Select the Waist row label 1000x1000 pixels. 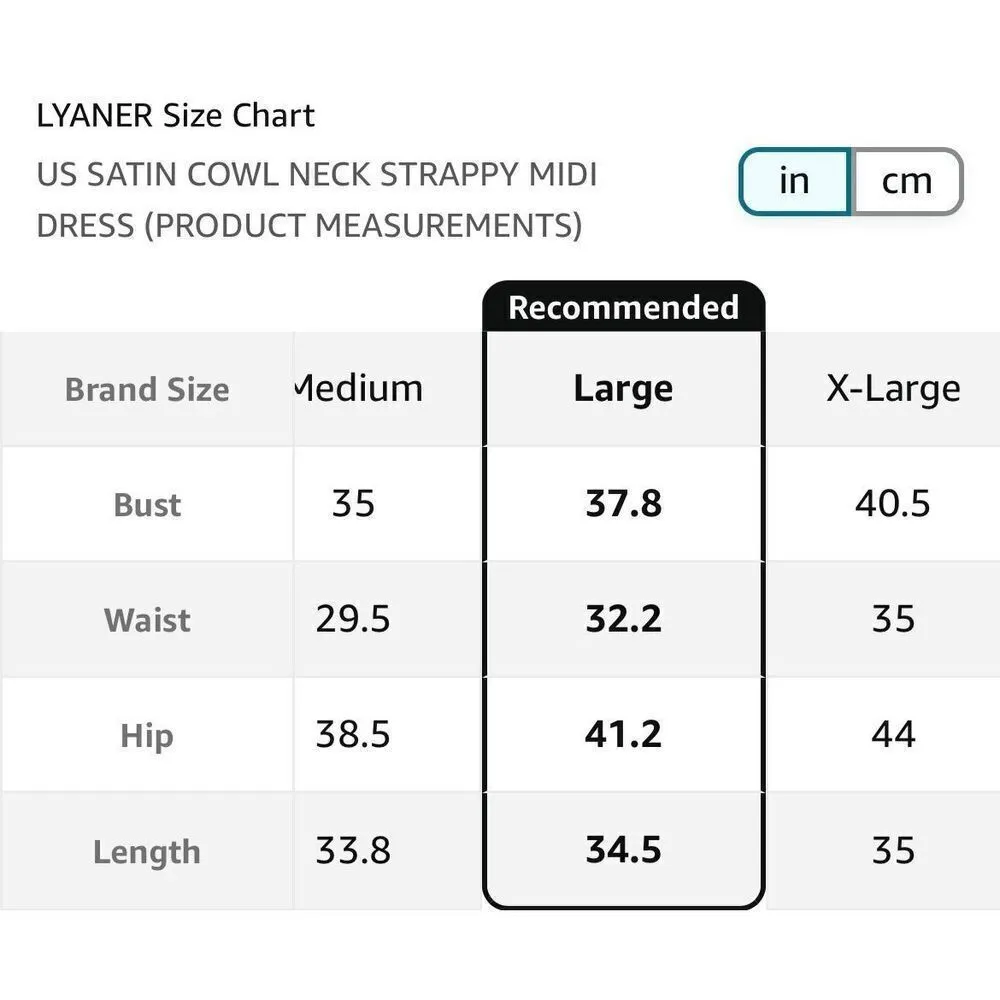[146, 620]
